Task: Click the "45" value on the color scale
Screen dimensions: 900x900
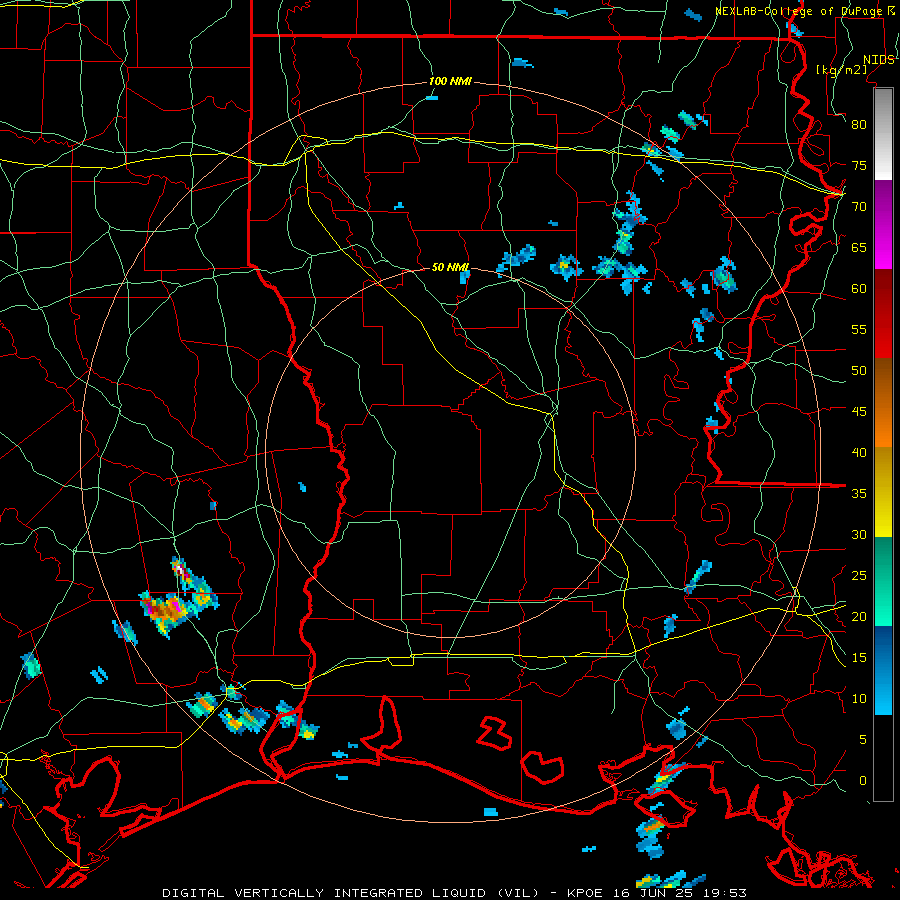Action: [859, 412]
